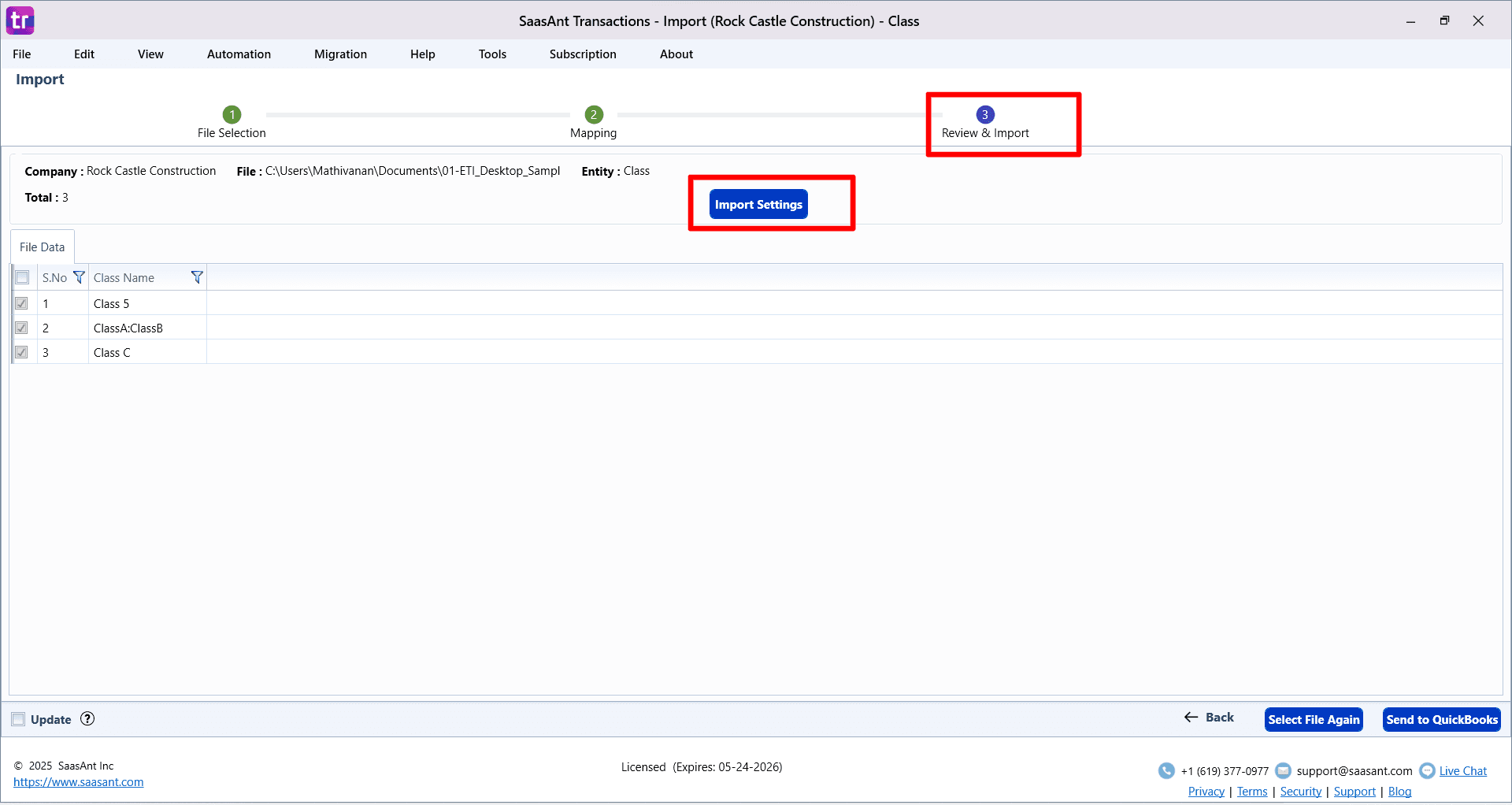This screenshot has height=805, width=1512.
Task: Click the file path text
Action: click(x=413, y=171)
